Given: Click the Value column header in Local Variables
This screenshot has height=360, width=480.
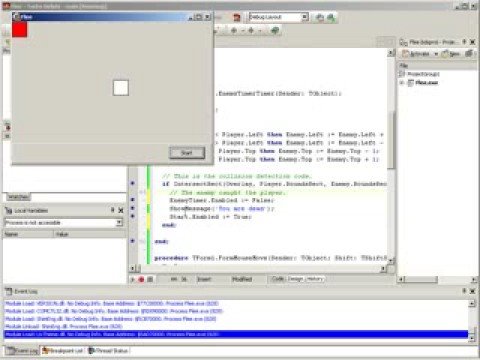Looking at the screenshot, I should [x=89, y=234].
